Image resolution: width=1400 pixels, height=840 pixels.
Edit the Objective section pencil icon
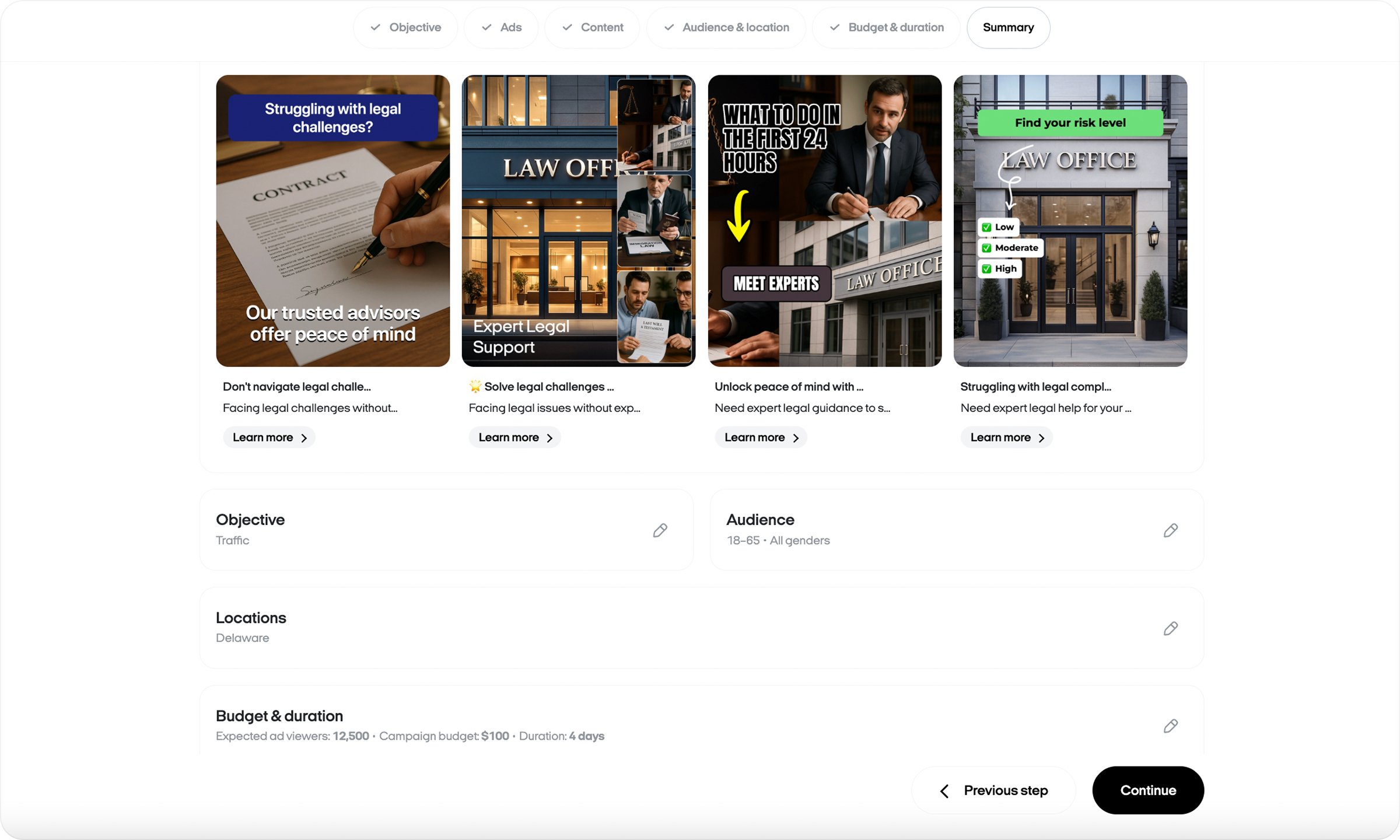click(660, 530)
